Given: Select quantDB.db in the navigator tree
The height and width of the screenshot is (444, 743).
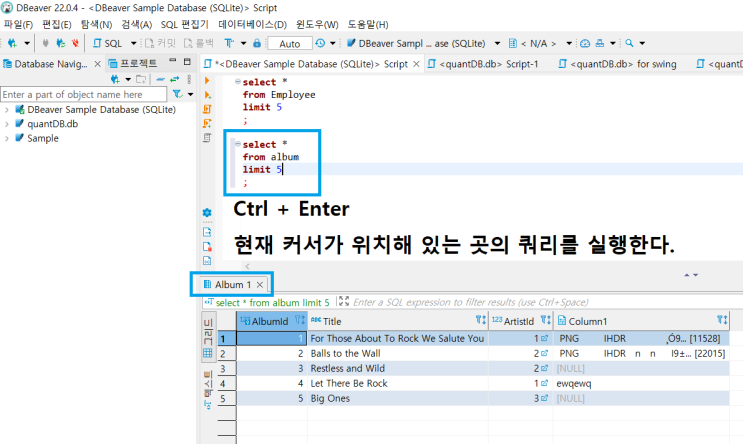Looking at the screenshot, I should point(52,124).
